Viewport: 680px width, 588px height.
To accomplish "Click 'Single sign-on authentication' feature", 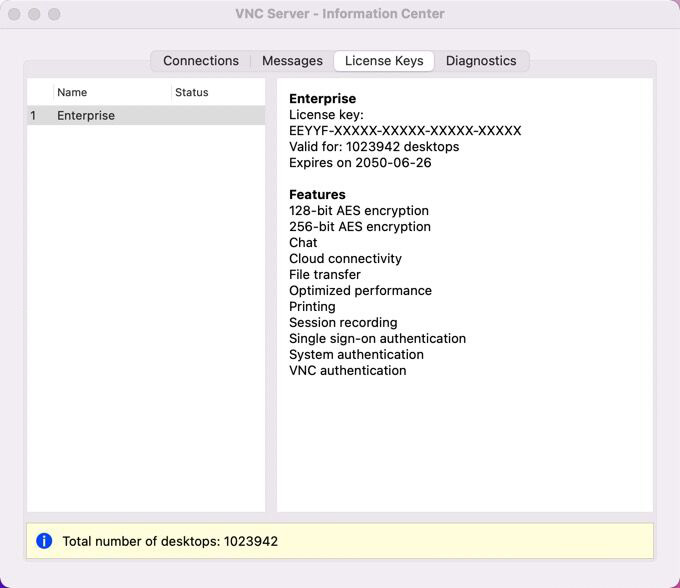I will pyautogui.click(x=377, y=339).
